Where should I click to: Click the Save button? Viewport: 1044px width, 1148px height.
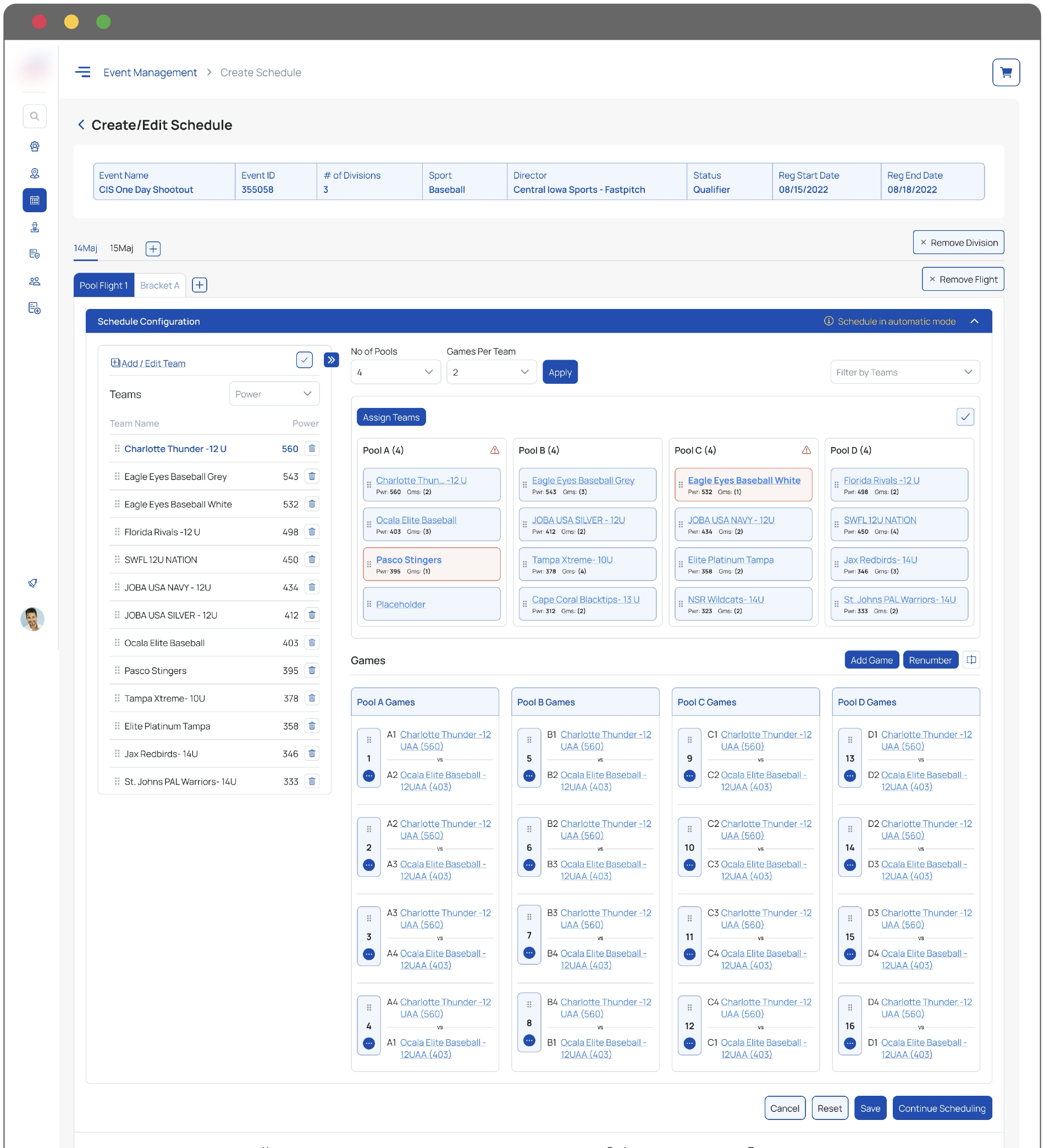tap(870, 1109)
